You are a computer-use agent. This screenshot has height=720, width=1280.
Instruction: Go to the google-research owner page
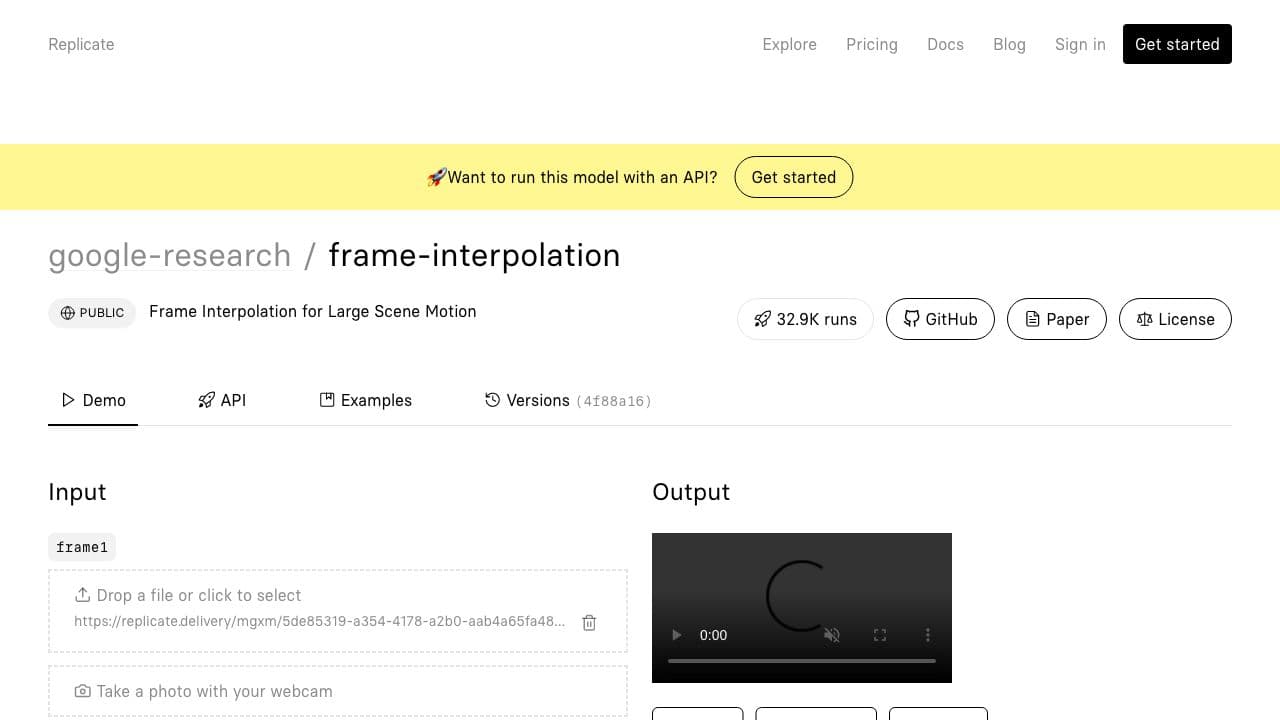pos(170,256)
